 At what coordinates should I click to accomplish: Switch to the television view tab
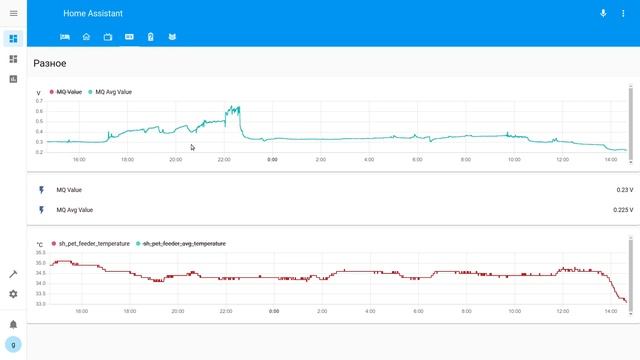coord(108,37)
